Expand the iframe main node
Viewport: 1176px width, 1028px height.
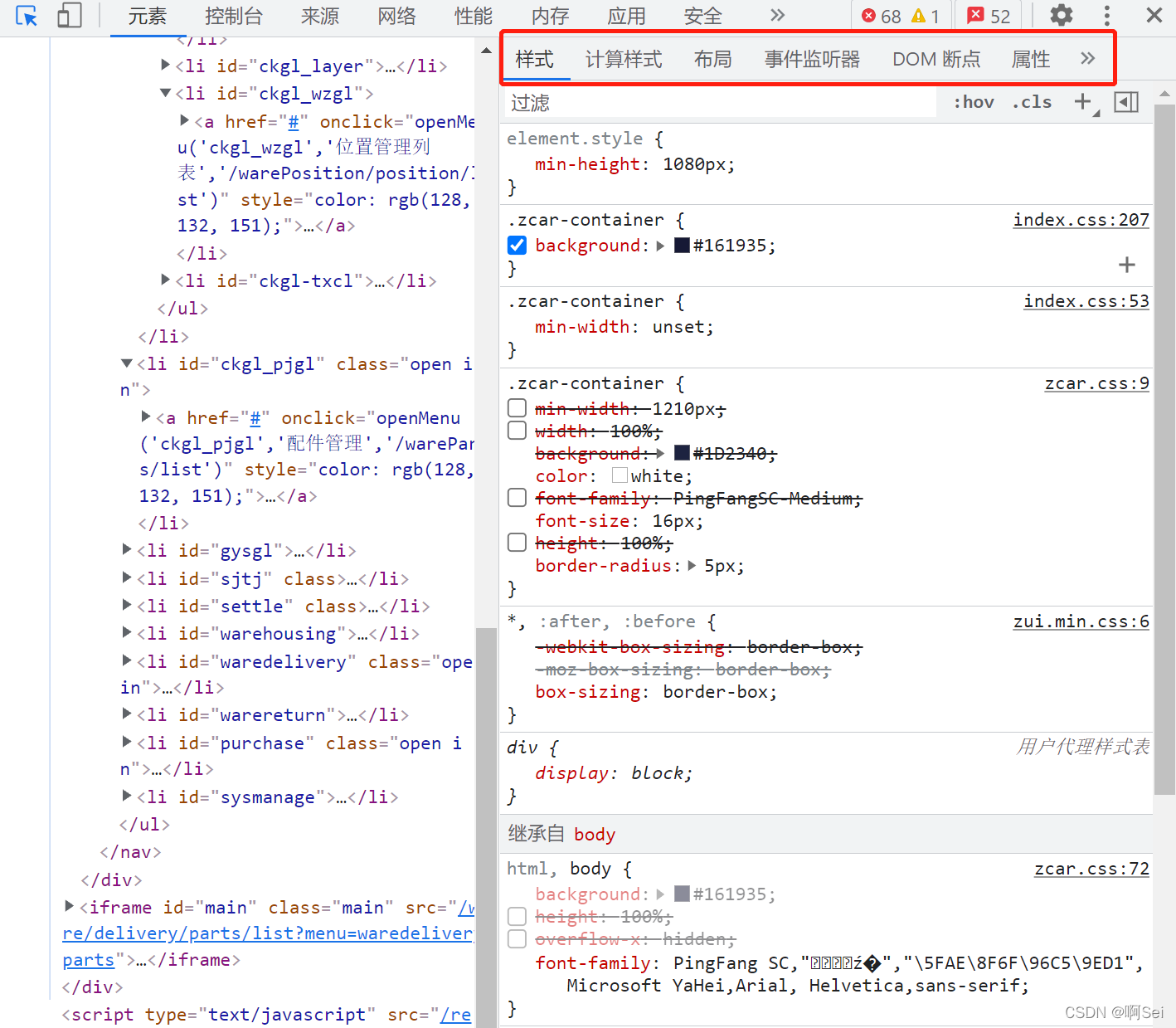[x=70, y=906]
